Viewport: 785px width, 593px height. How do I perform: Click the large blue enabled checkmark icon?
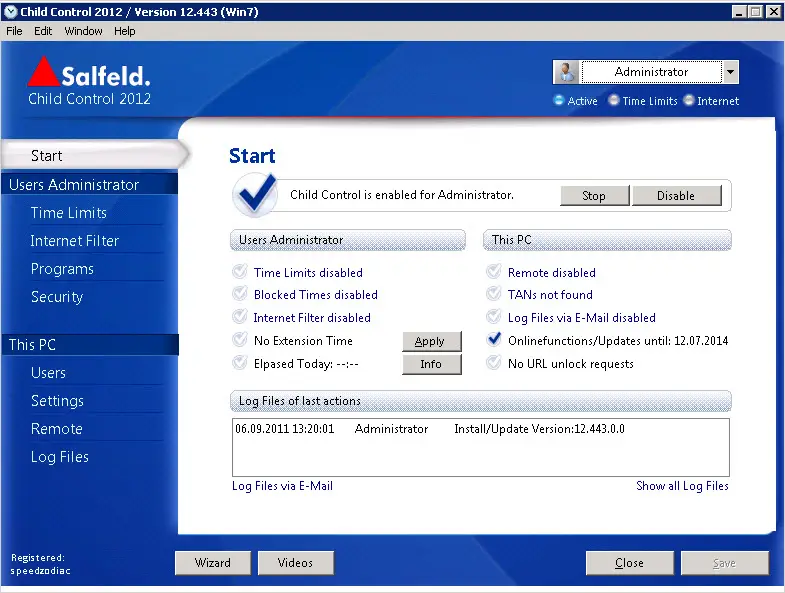click(x=255, y=194)
